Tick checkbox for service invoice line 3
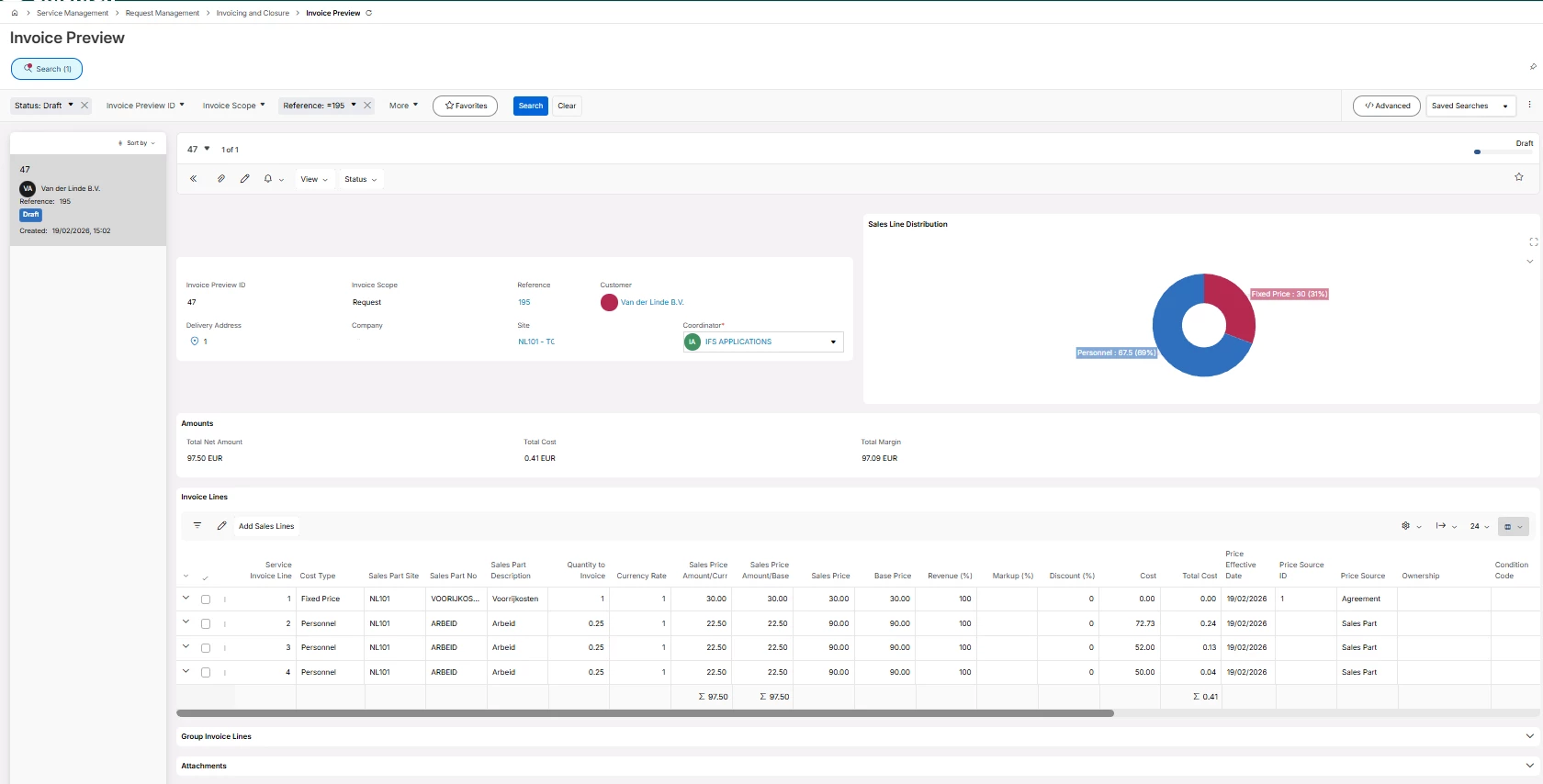This screenshot has height=784, width=1543. point(206,648)
